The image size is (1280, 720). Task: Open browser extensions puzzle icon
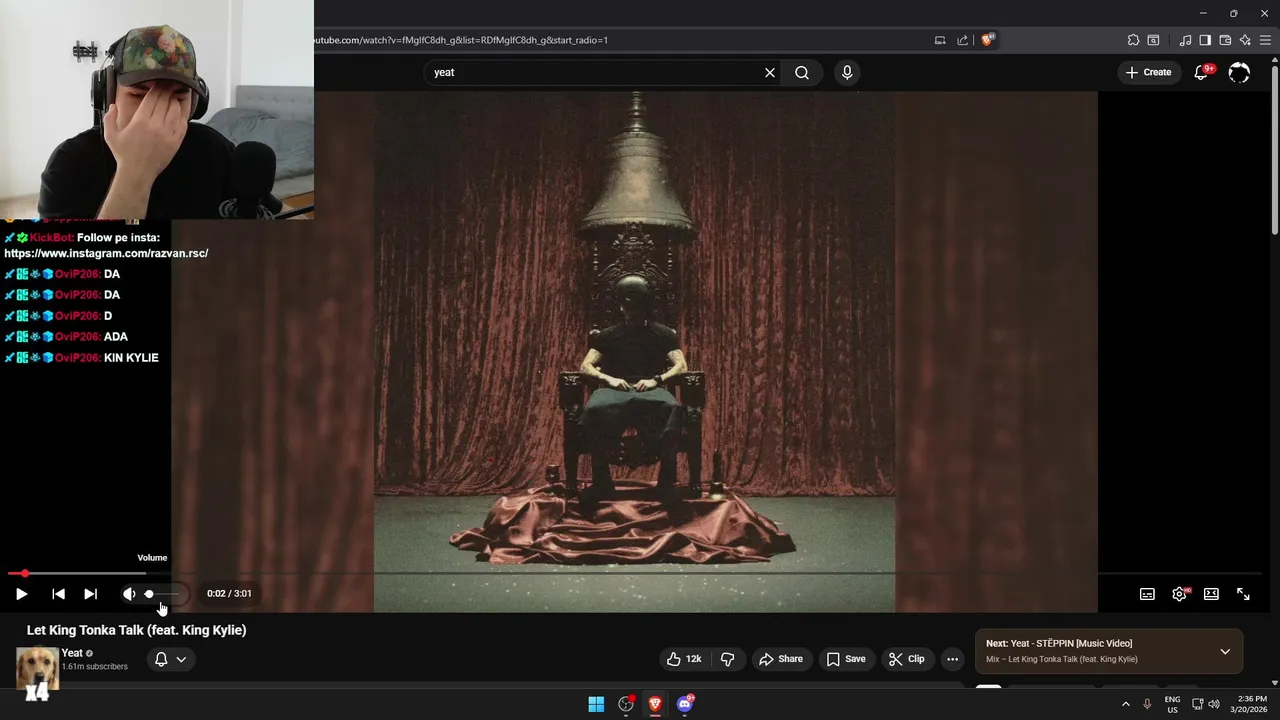pyautogui.click(x=1133, y=40)
